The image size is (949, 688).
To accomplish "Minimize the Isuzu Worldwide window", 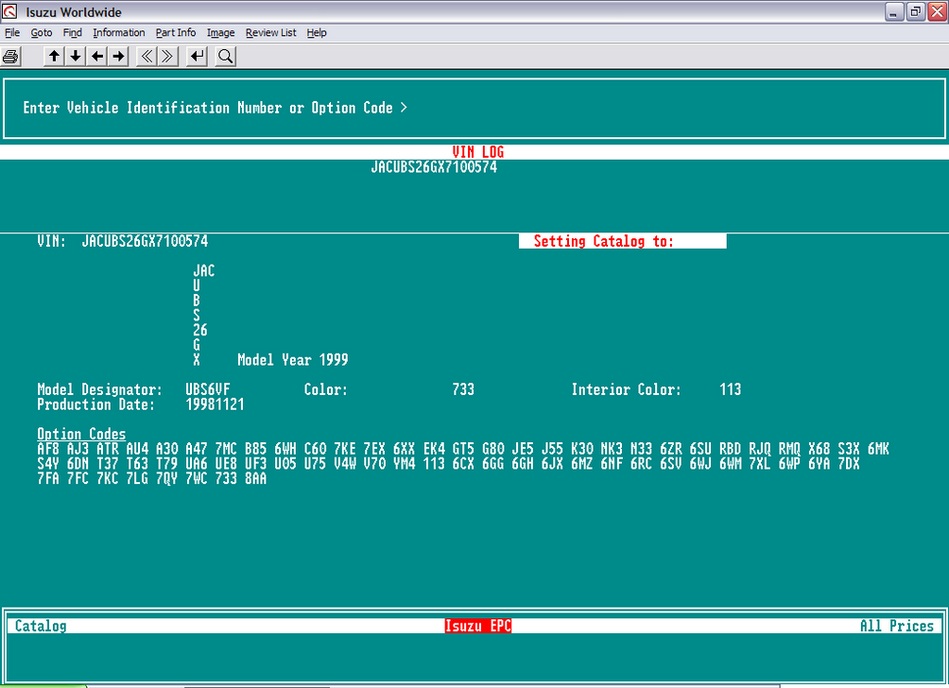I will [894, 12].
